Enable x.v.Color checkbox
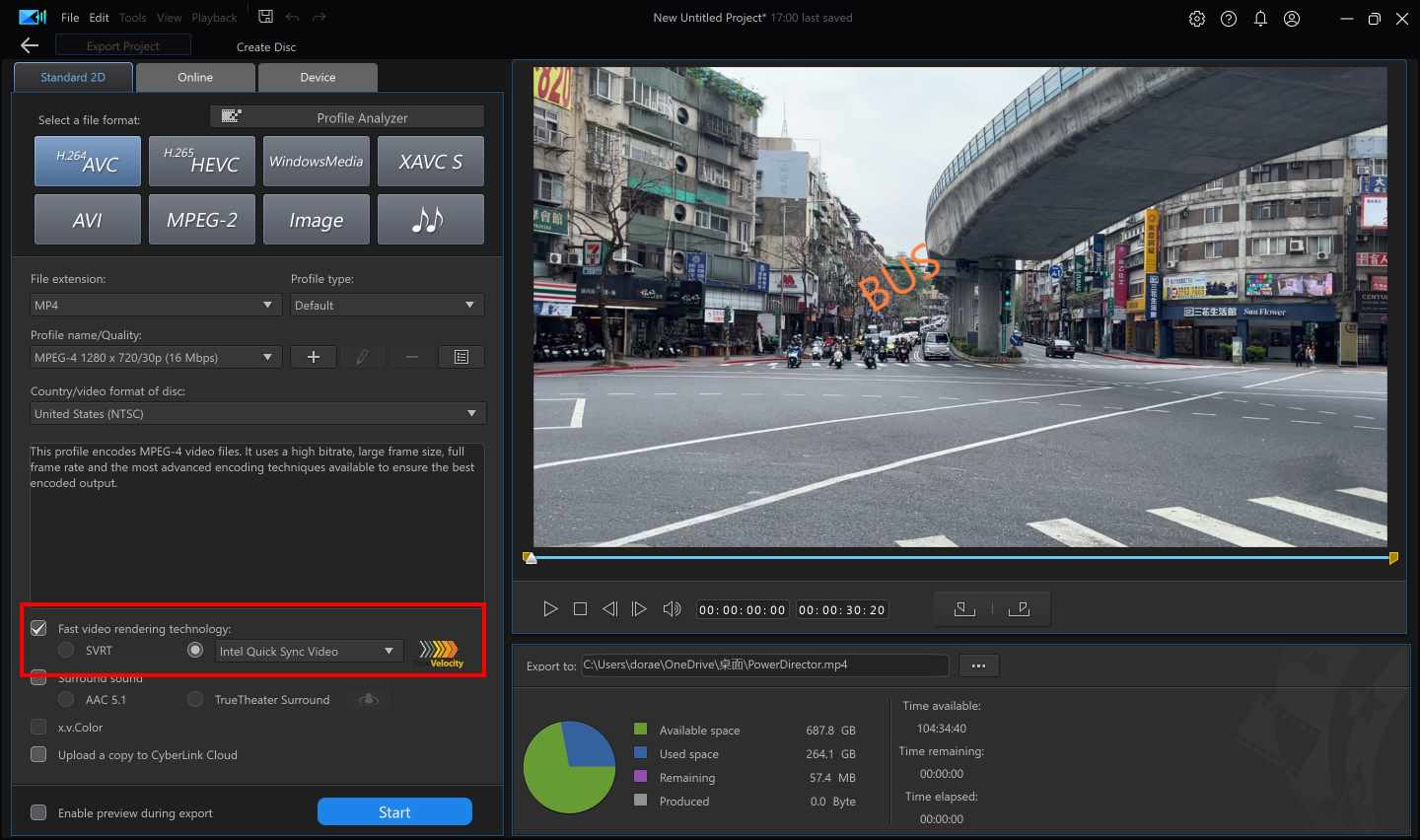The height and width of the screenshot is (840, 1420). (x=38, y=727)
